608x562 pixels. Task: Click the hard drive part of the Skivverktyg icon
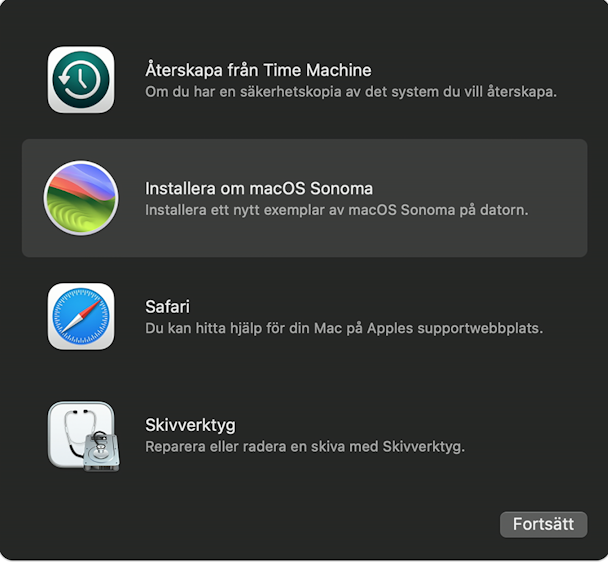click(102, 452)
